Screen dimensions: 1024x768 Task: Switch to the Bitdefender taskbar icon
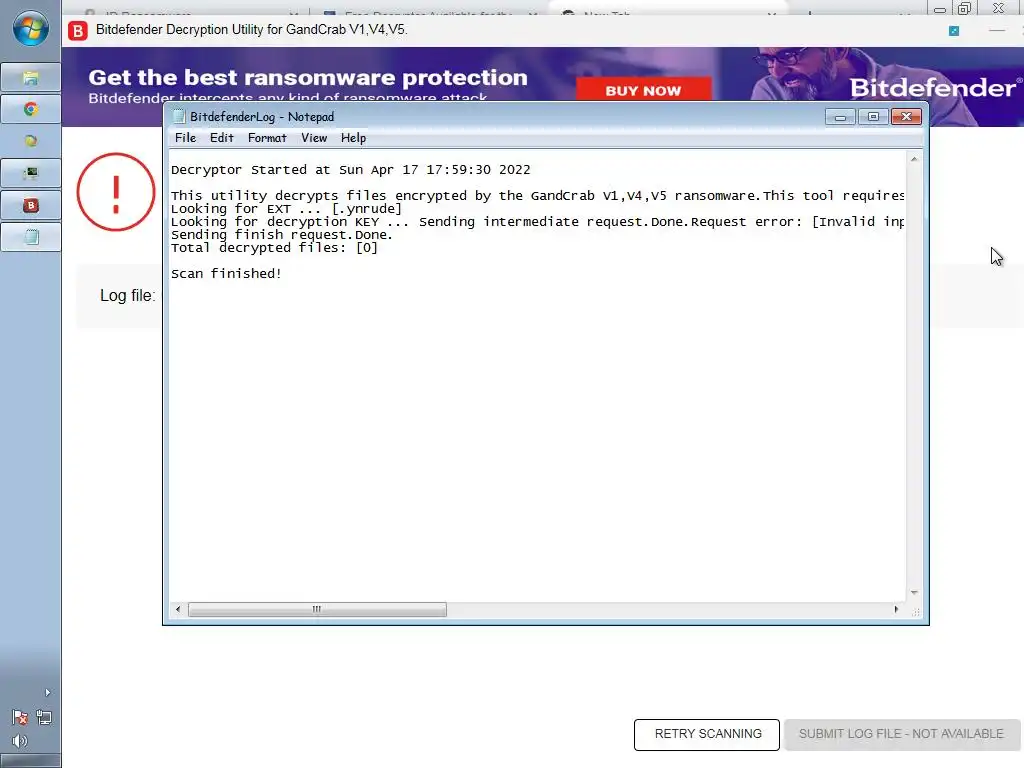coord(31,205)
